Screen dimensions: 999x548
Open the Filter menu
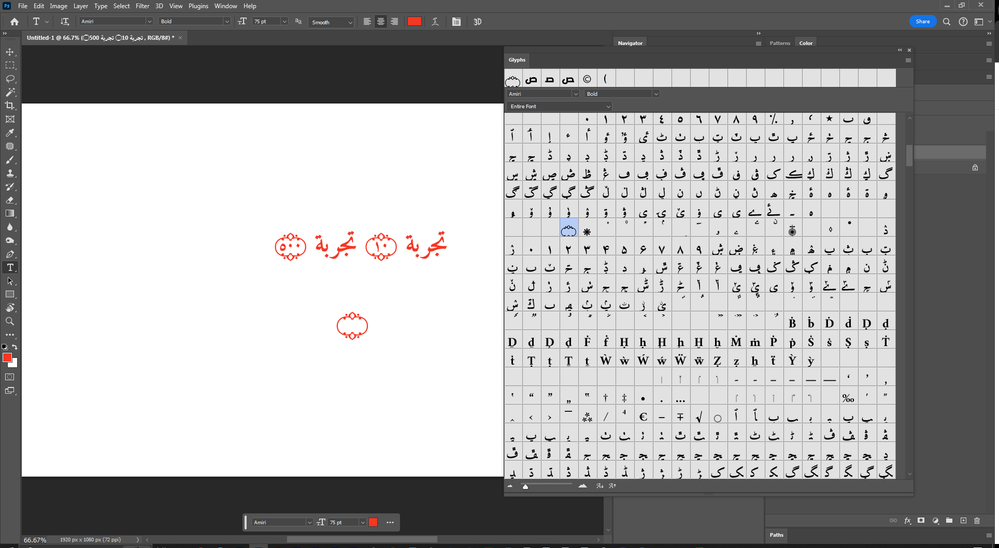pyautogui.click(x=142, y=6)
